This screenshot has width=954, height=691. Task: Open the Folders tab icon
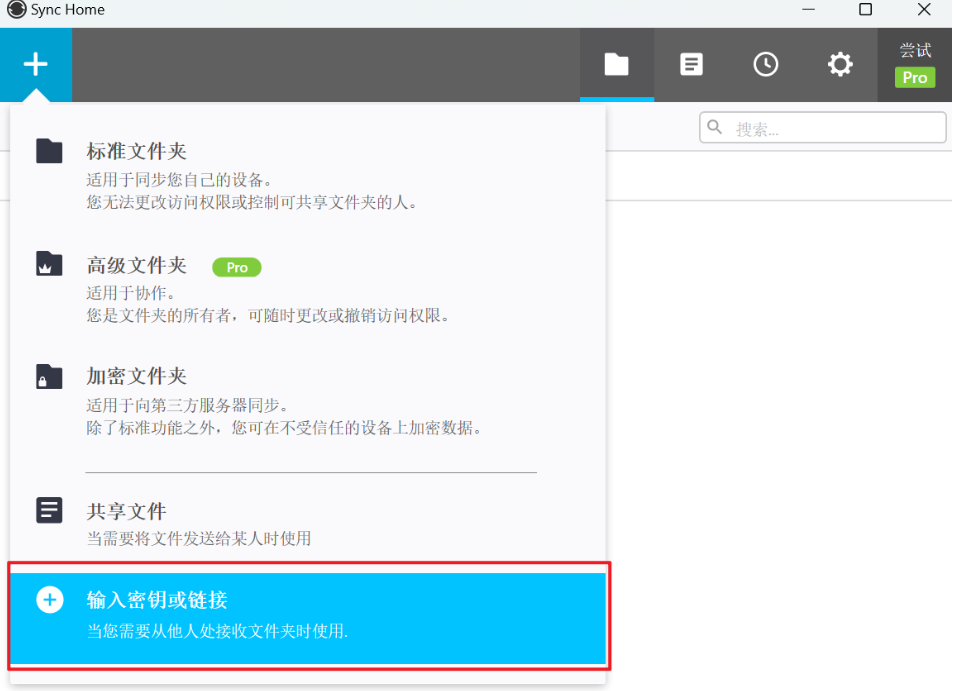(x=616, y=64)
